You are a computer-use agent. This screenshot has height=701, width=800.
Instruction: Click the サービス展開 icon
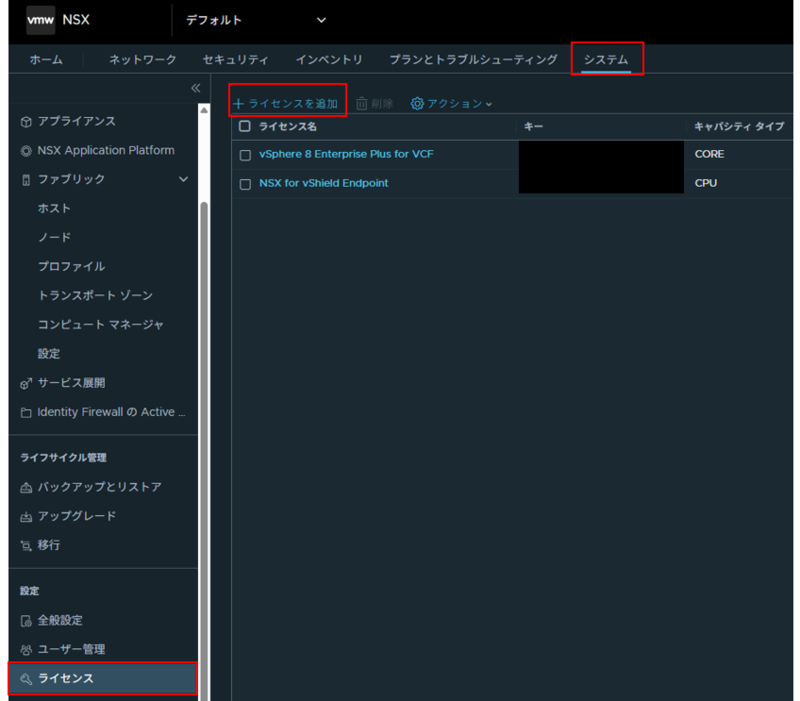pos(26,384)
